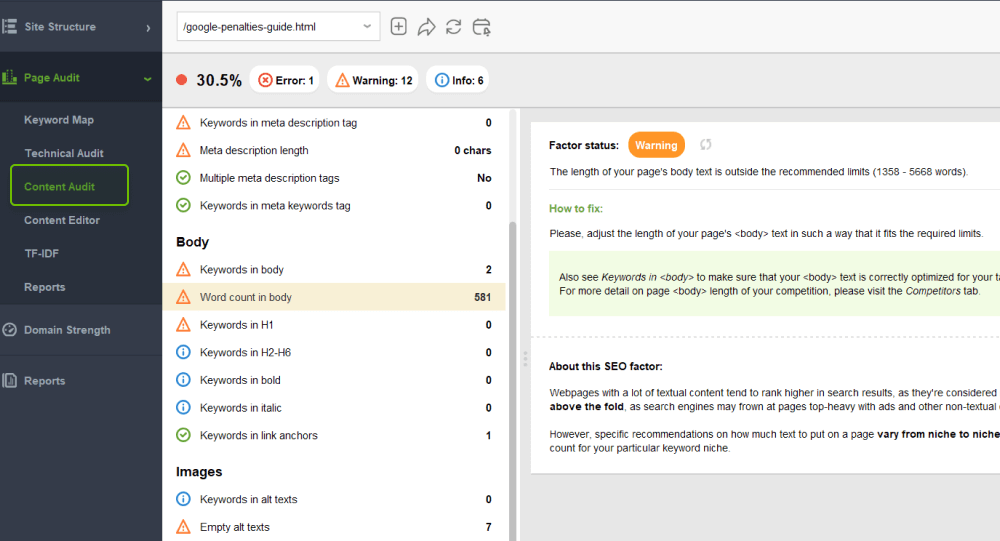Open Reports under Page Audit
The height and width of the screenshot is (541, 1000).
45,287
